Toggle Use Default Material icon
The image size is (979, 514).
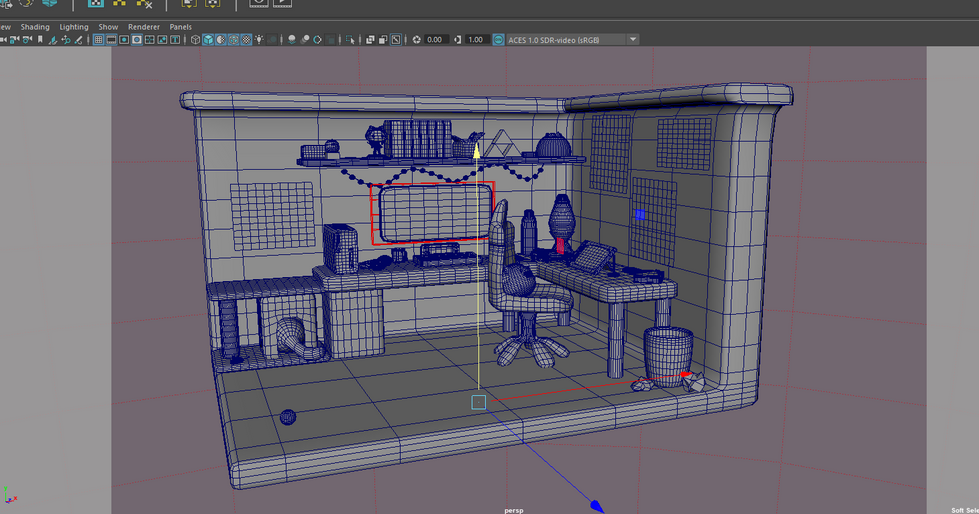pyautogui.click(x=220, y=40)
